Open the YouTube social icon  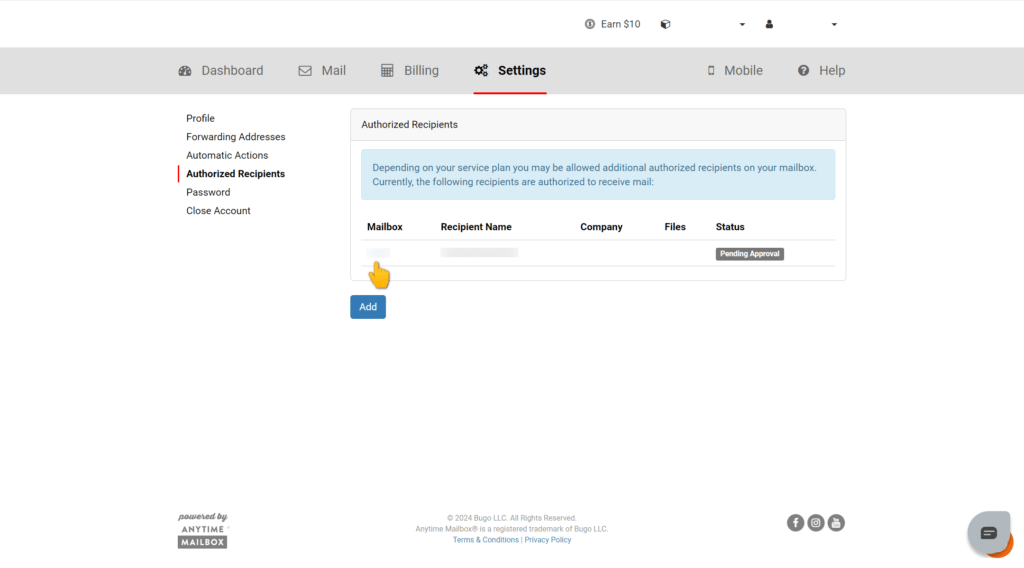[x=836, y=523]
